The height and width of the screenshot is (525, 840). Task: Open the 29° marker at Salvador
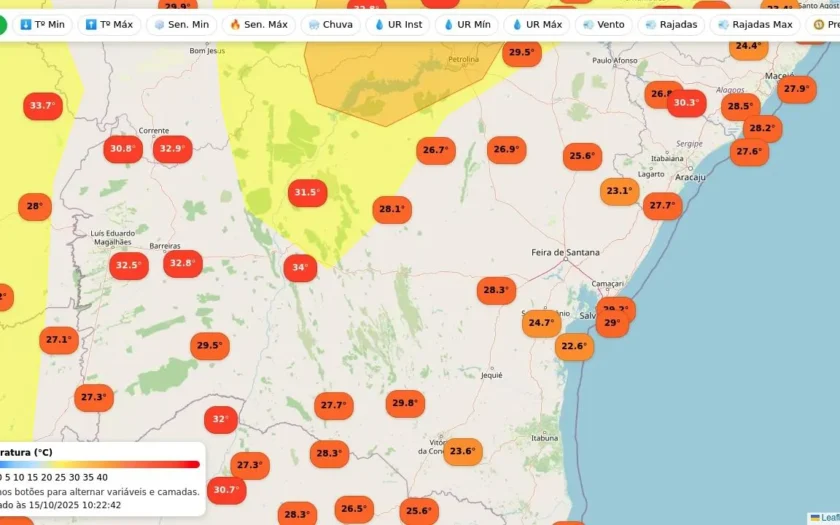pyautogui.click(x=612, y=323)
